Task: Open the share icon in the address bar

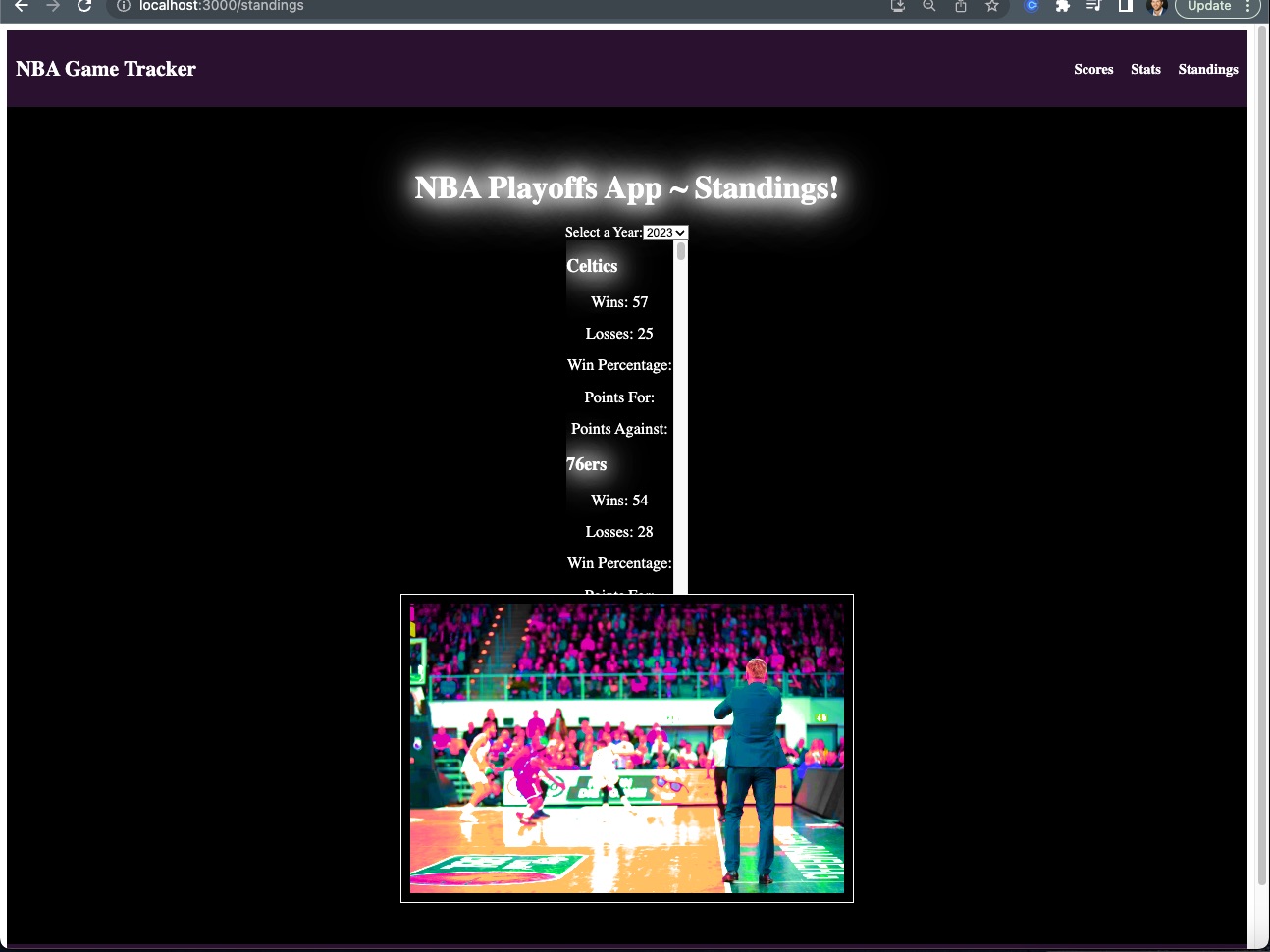Action: [961, 6]
